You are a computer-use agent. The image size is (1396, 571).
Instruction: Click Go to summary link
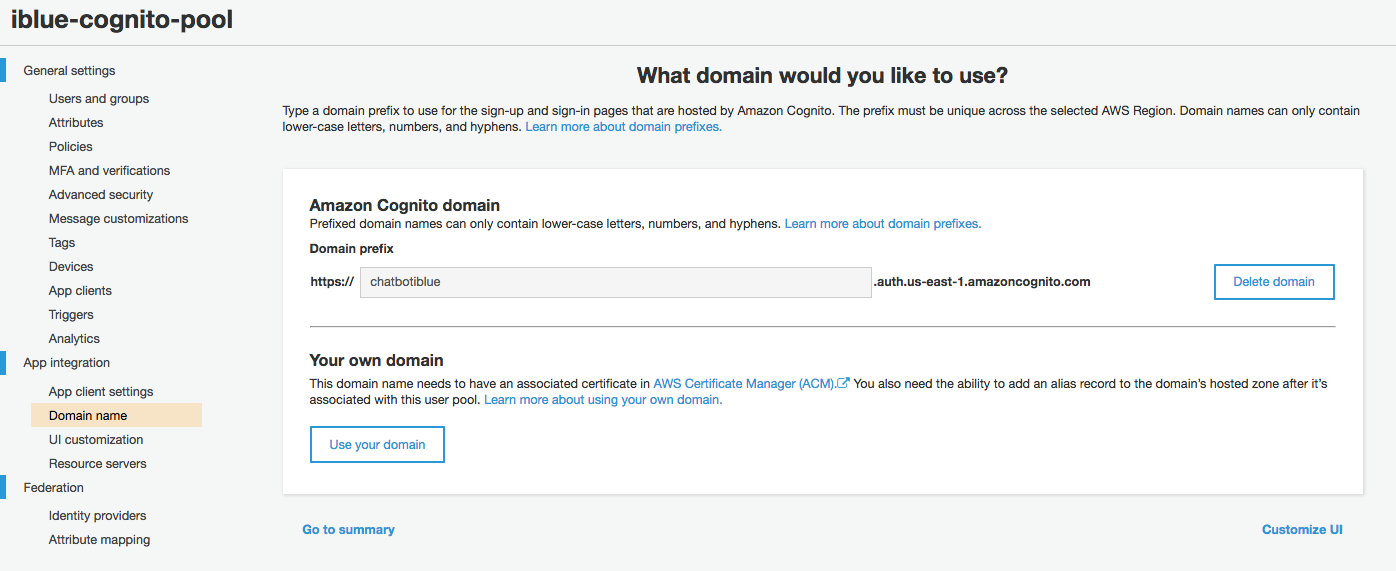click(349, 530)
